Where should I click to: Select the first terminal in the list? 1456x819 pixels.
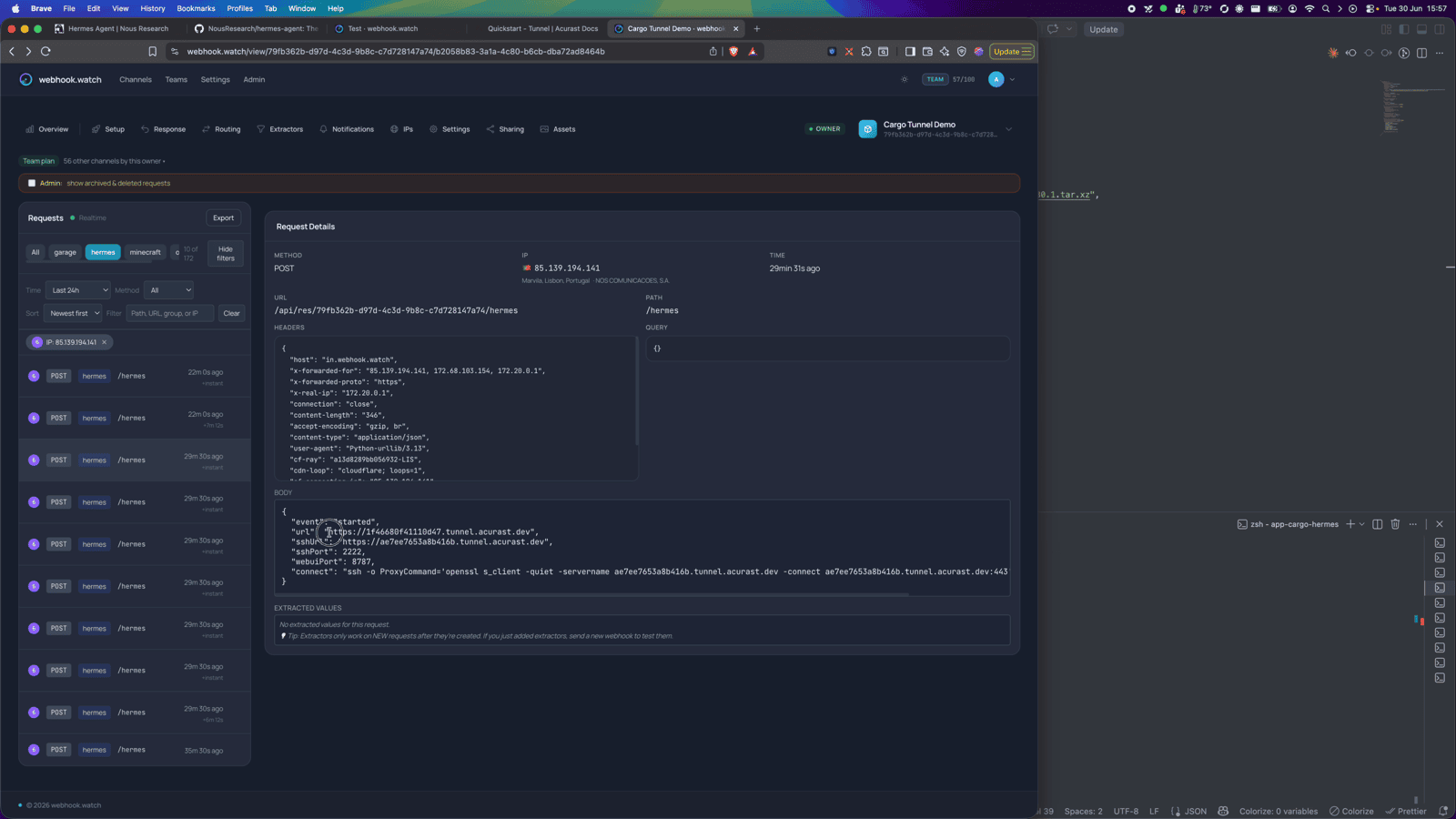1440,543
